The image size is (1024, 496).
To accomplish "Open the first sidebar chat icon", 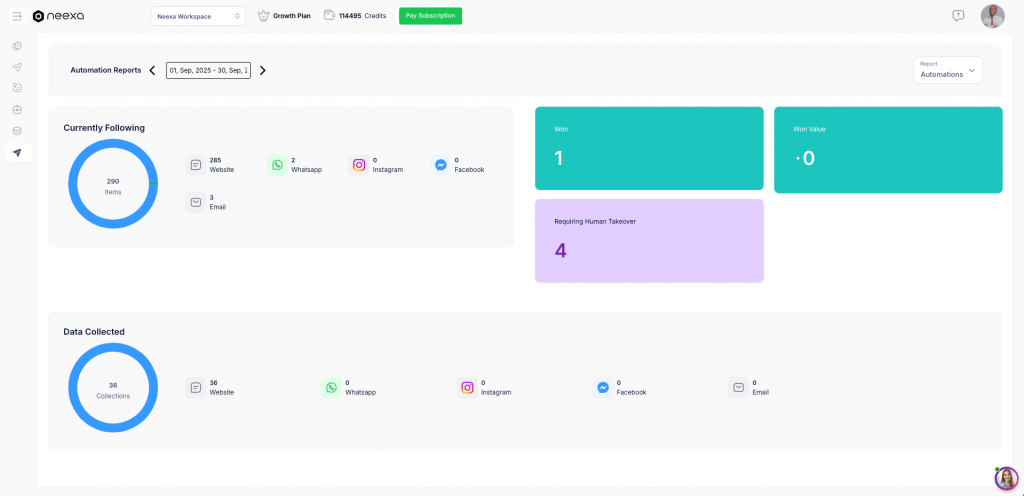I will tap(17, 46).
